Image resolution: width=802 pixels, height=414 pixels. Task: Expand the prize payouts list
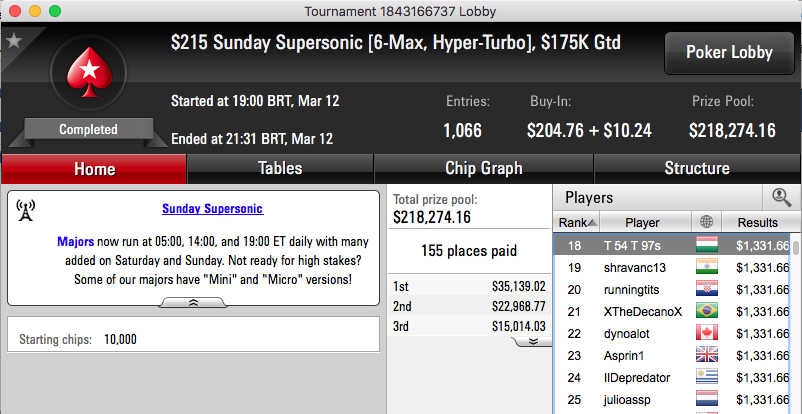pyautogui.click(x=533, y=341)
